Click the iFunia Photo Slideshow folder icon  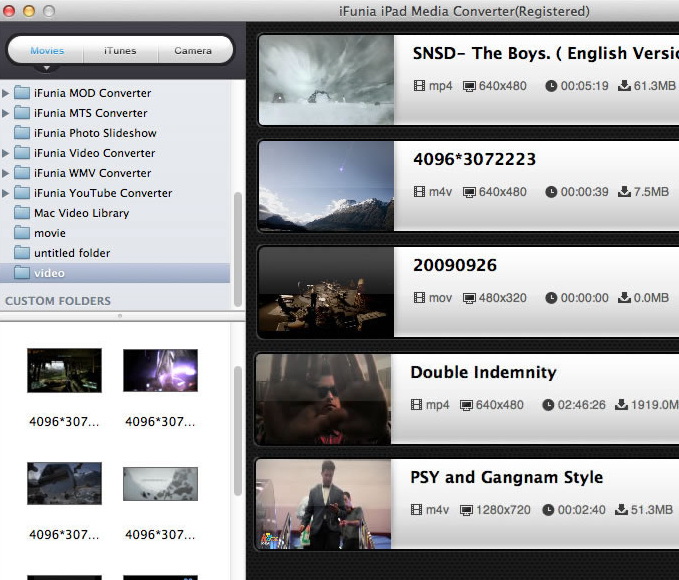click(22, 133)
